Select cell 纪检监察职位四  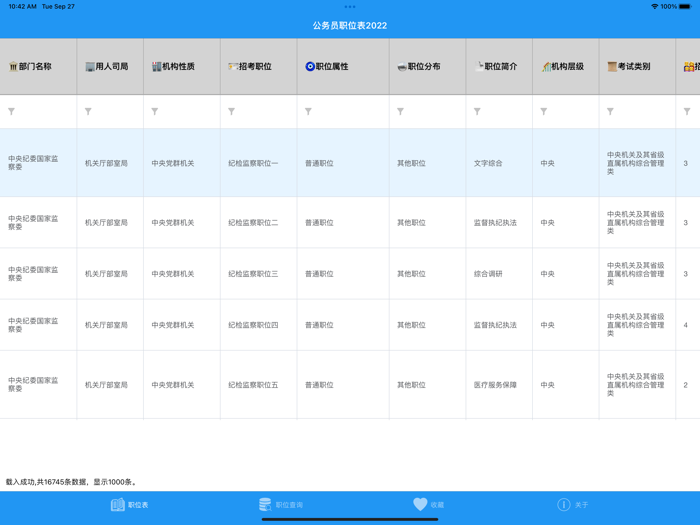click(x=253, y=325)
